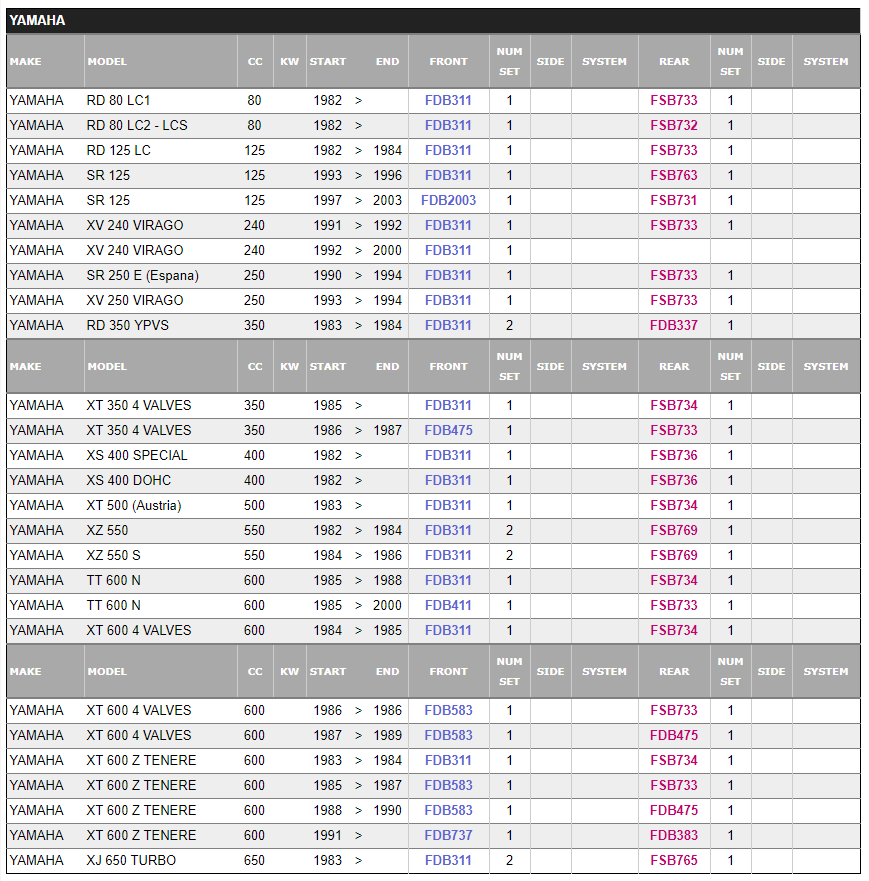Image resolution: width=869 pixels, height=881 pixels.
Task: Select CC value 500 in XT 500 (Austria) row
Action: coord(254,505)
